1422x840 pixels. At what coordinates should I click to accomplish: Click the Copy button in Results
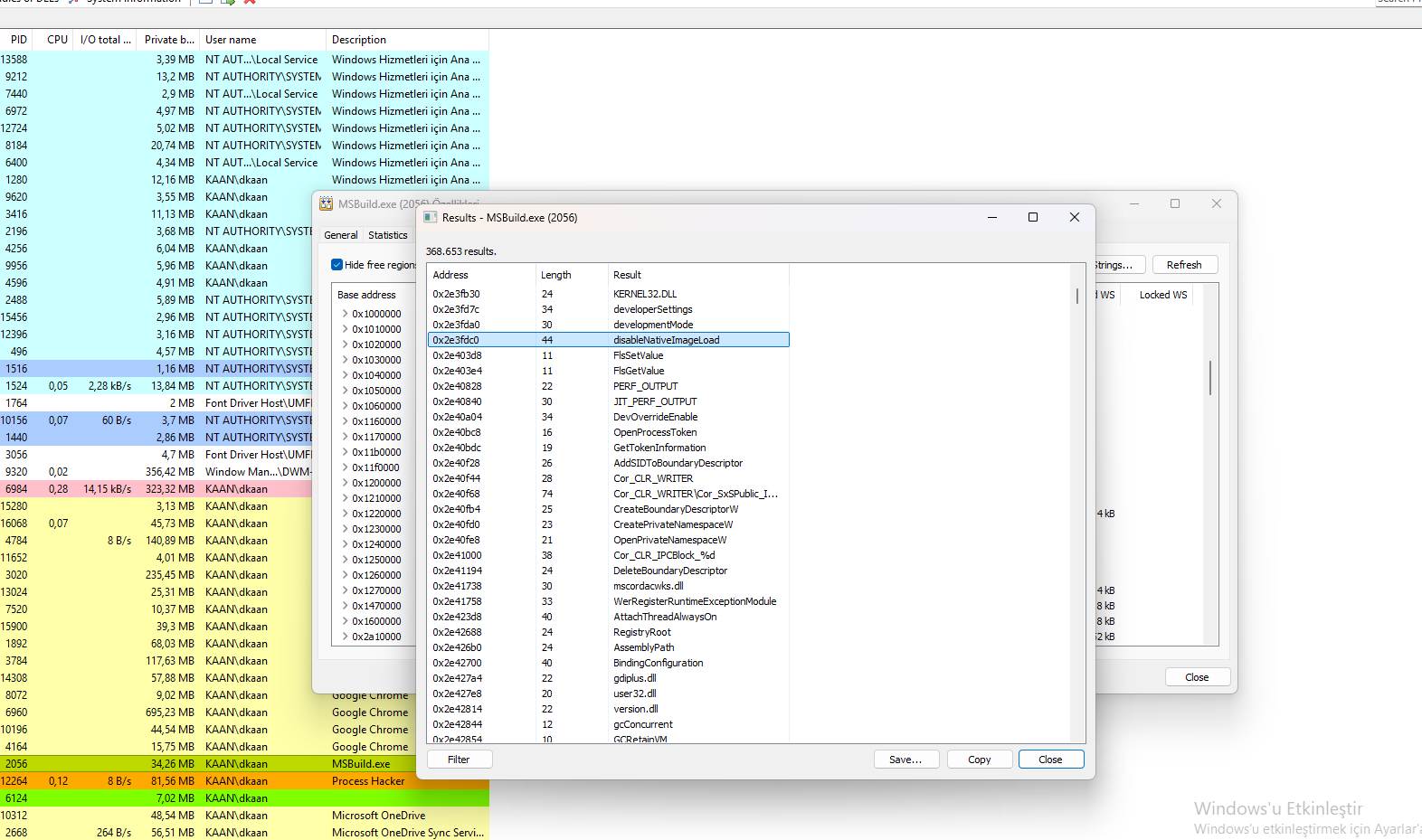click(x=980, y=760)
